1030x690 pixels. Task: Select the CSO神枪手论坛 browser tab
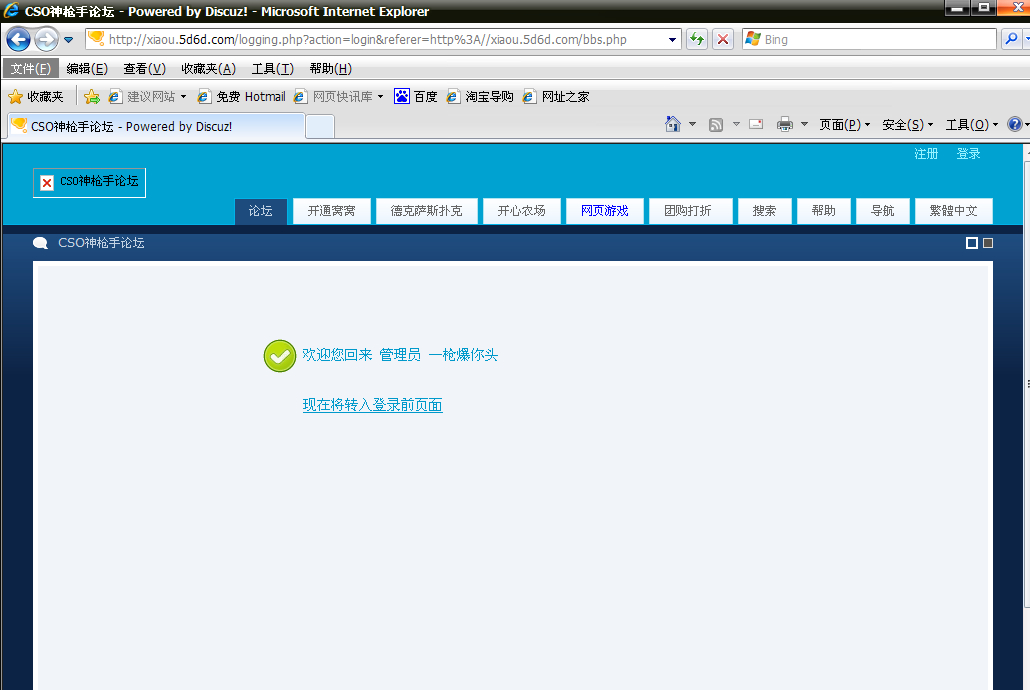coord(156,126)
